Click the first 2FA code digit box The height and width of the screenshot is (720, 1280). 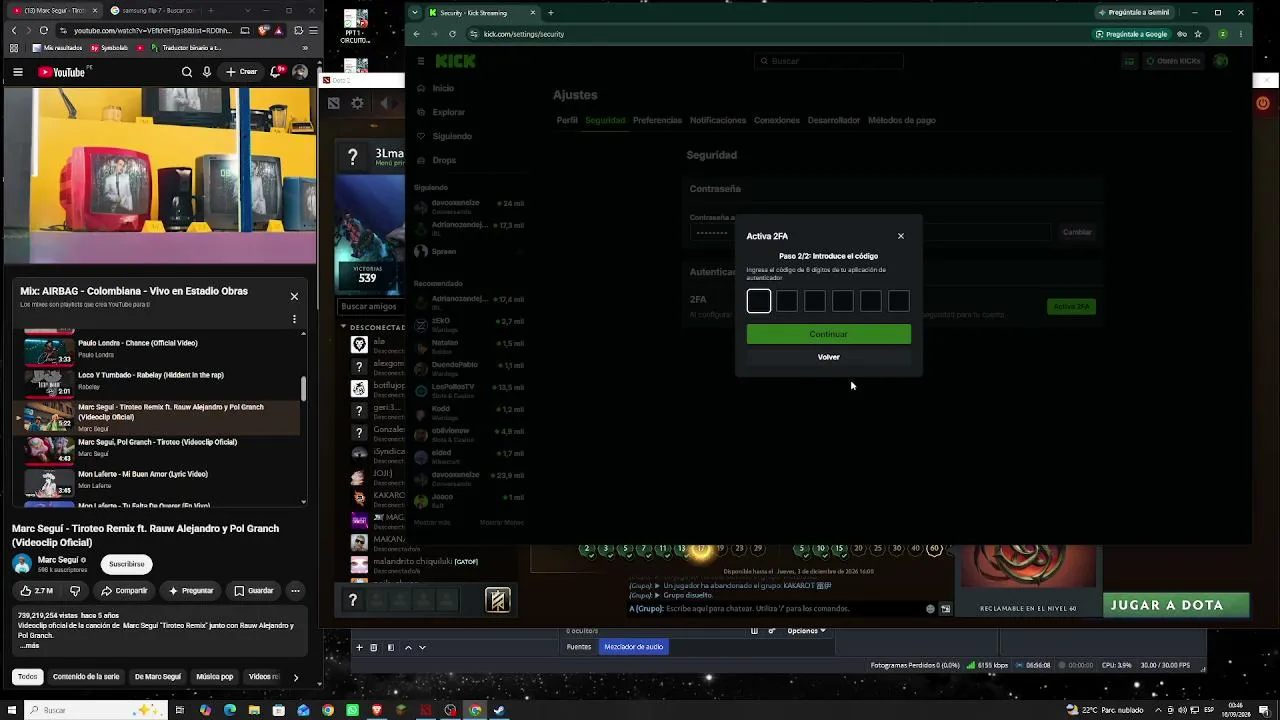click(x=759, y=301)
